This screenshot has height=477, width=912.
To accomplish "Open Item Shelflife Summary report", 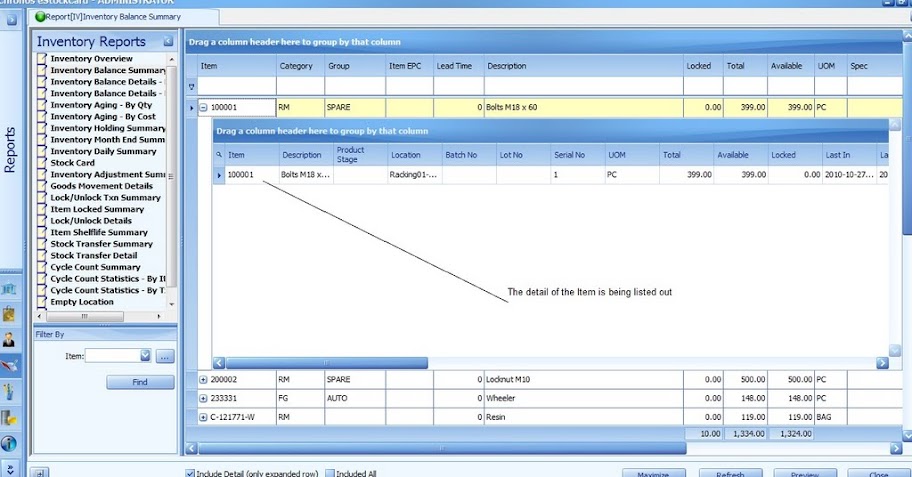I will tap(99, 233).
